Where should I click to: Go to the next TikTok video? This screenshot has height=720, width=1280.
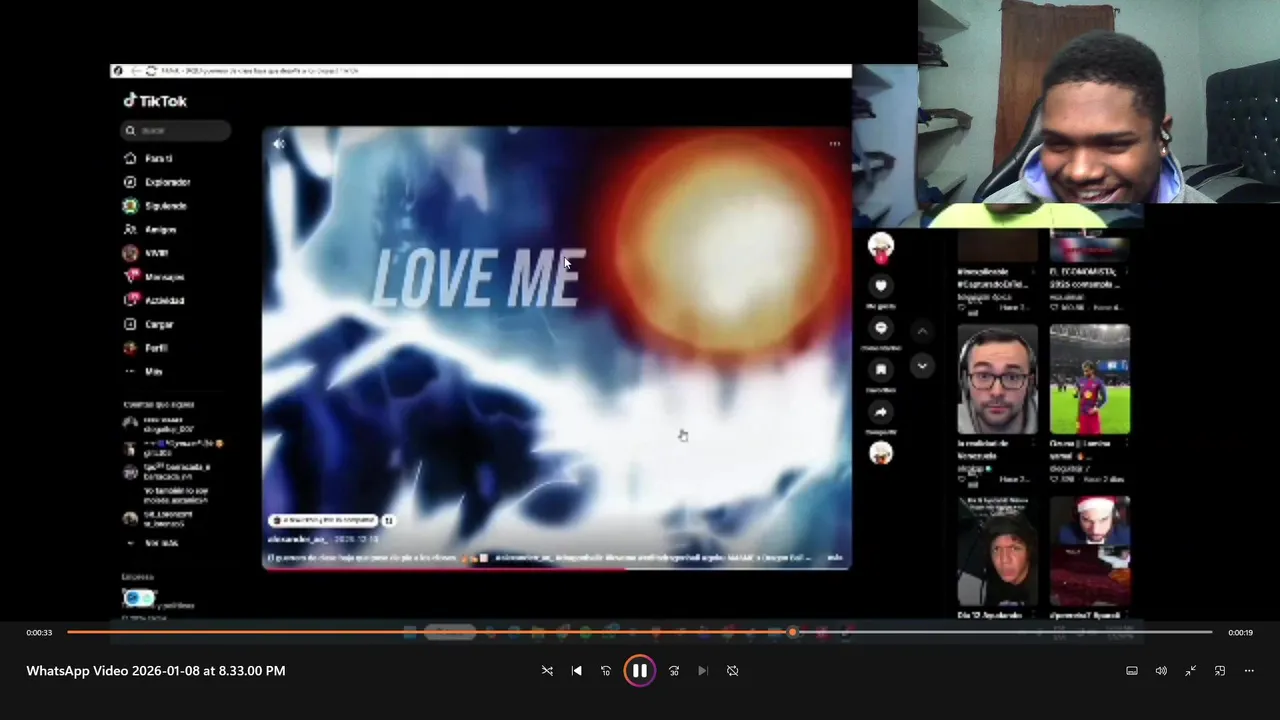point(922,366)
